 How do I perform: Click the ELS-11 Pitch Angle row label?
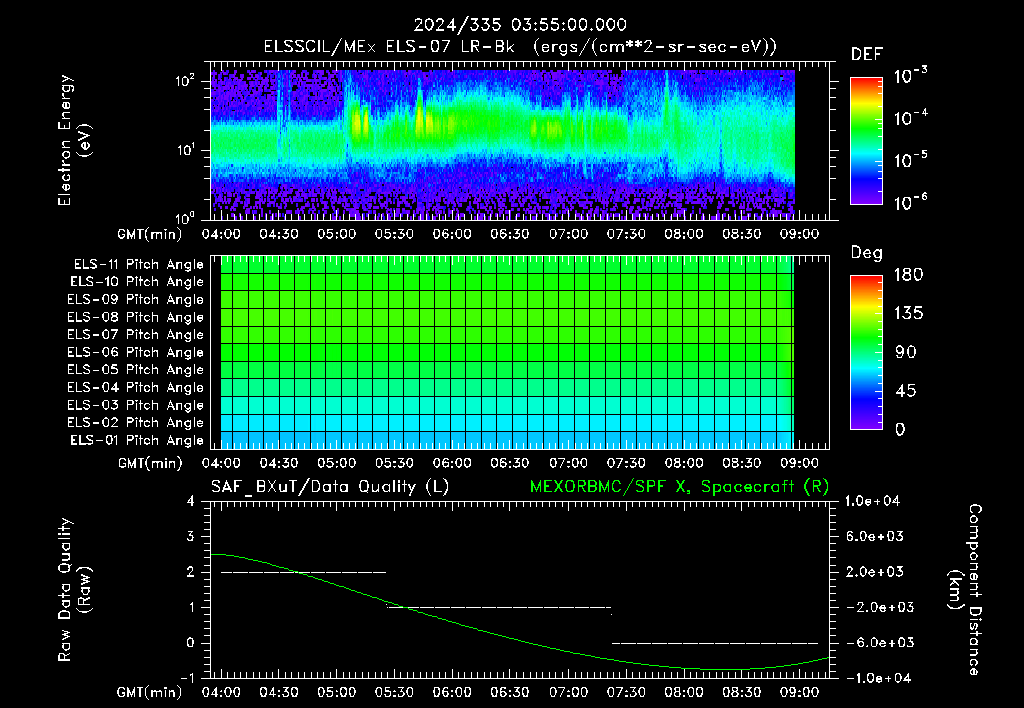pyautogui.click(x=138, y=265)
